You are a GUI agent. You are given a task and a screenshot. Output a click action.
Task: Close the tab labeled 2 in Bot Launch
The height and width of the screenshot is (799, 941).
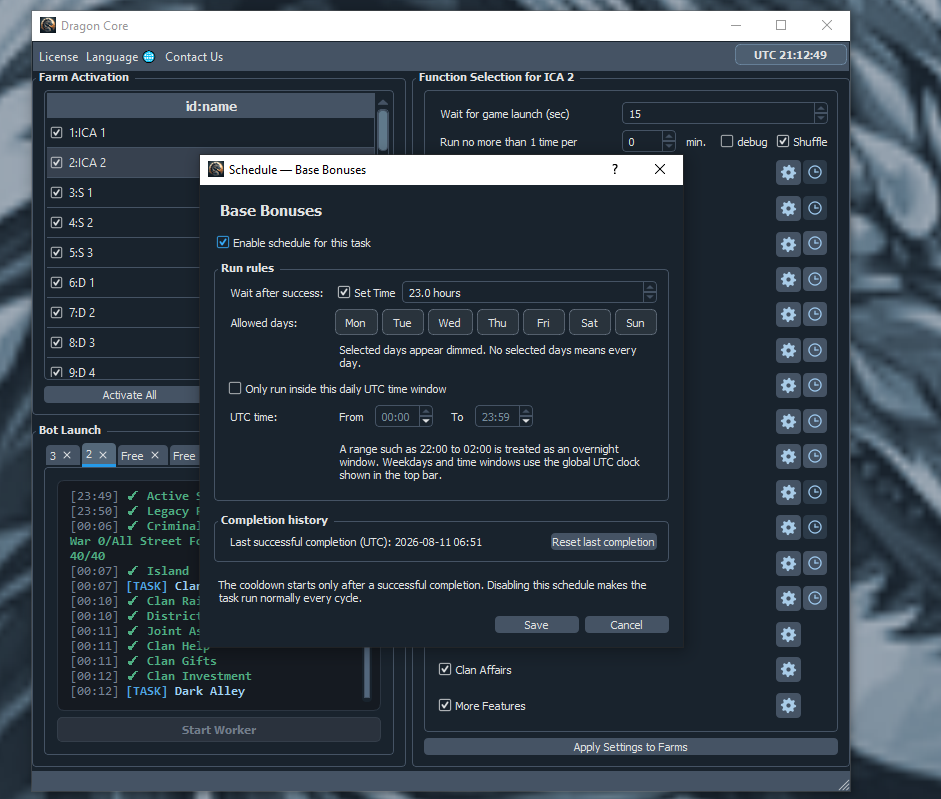(103, 454)
